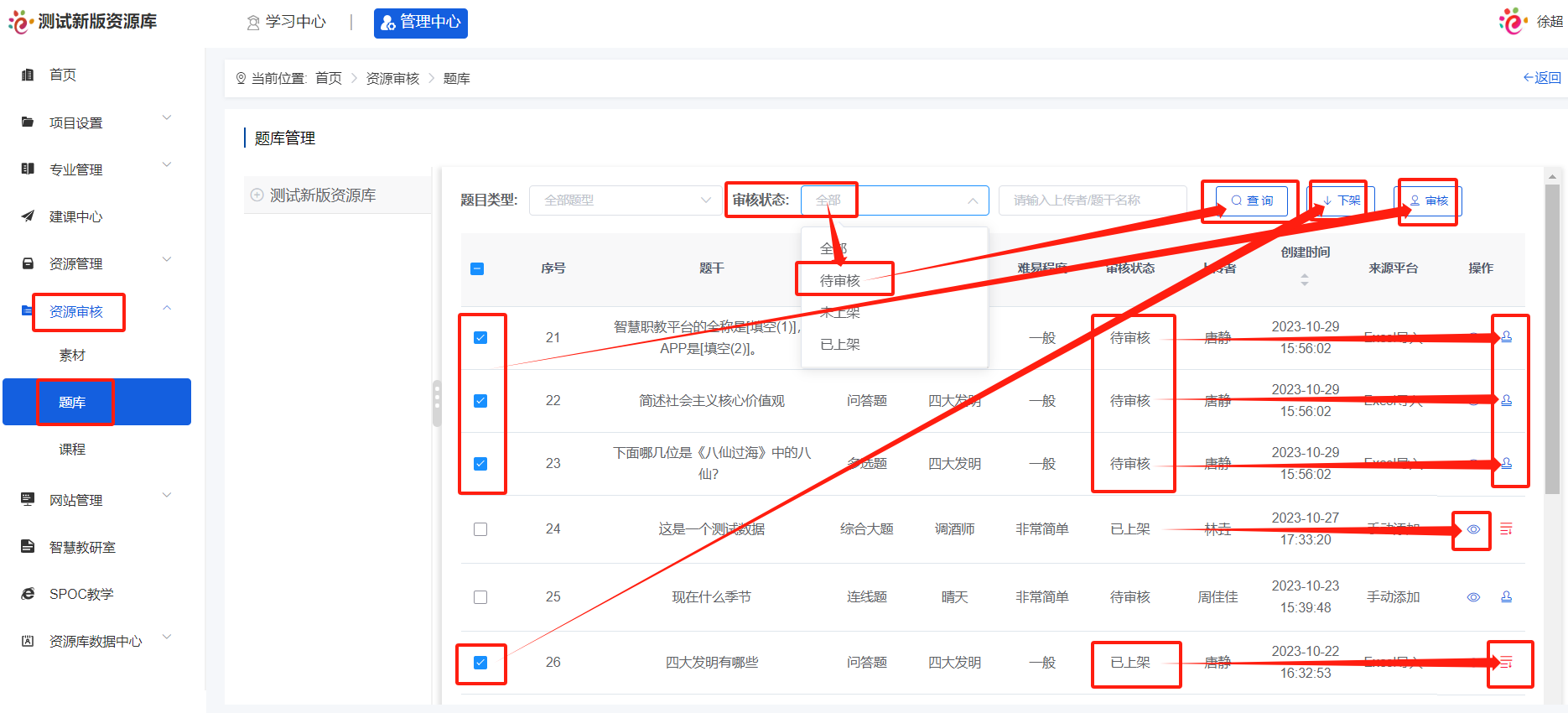Viewport: 1568px width, 713px height.
Task: Click the 连线题 type cell
Action: click(x=867, y=597)
